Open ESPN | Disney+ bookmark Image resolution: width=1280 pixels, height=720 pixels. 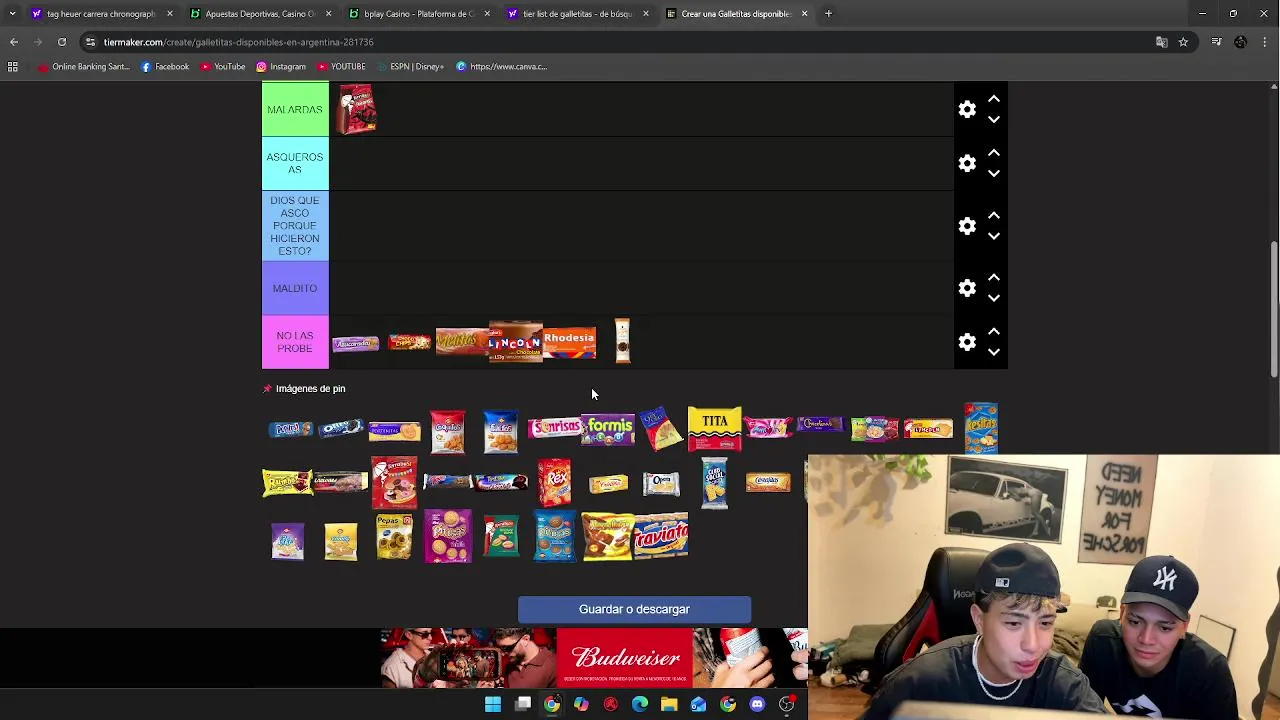[410, 67]
